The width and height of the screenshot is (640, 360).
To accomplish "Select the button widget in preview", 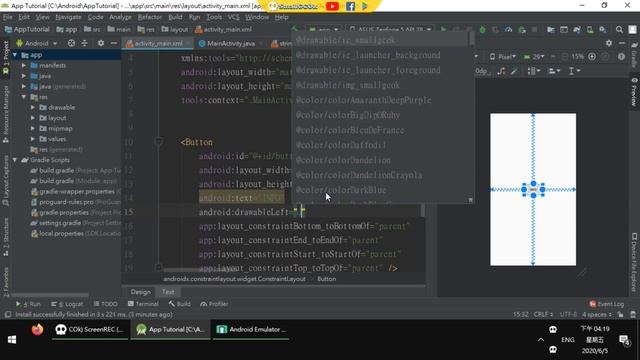I will [x=533, y=190].
